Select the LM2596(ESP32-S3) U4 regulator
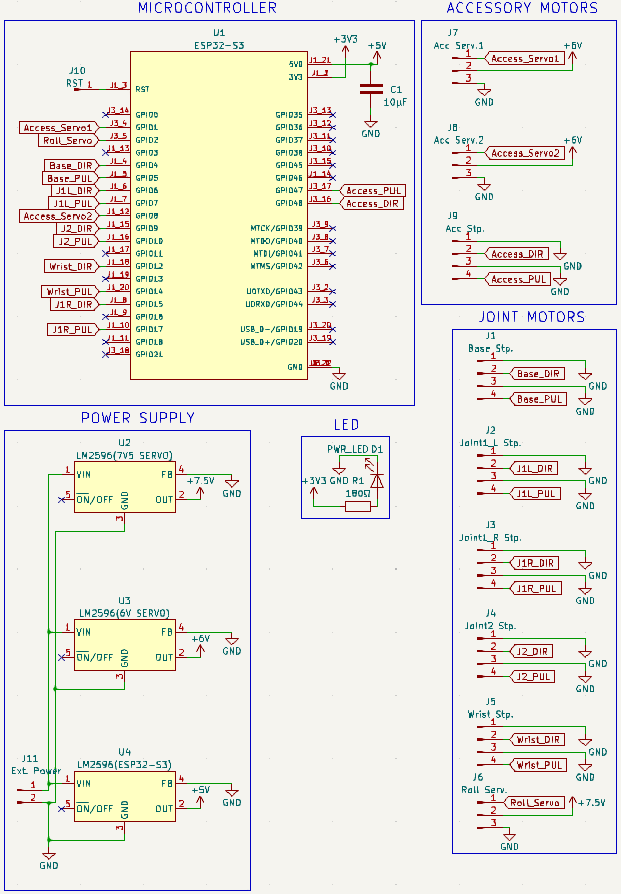The height and width of the screenshot is (894, 621). (x=125, y=796)
